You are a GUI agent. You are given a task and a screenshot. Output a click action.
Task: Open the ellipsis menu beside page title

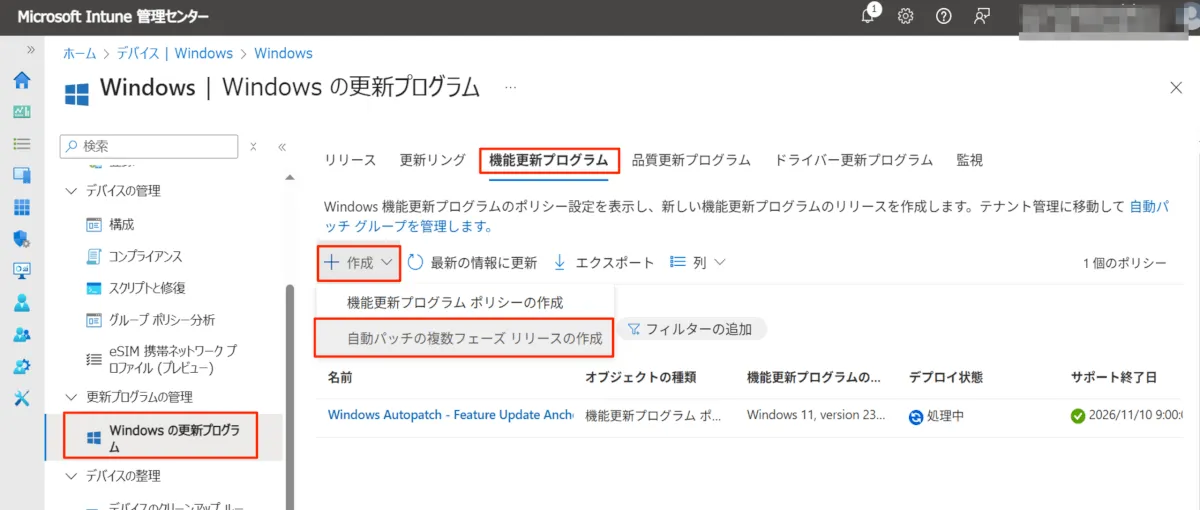click(x=511, y=88)
